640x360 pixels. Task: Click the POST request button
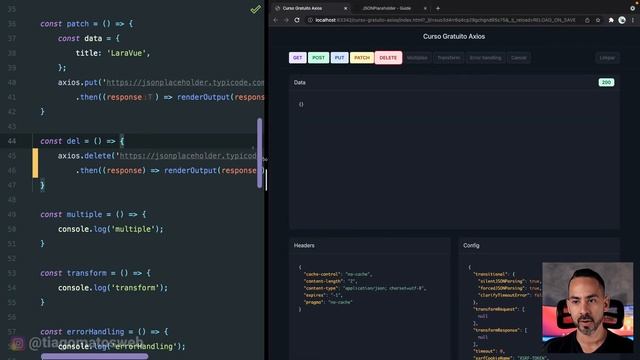tap(318, 58)
